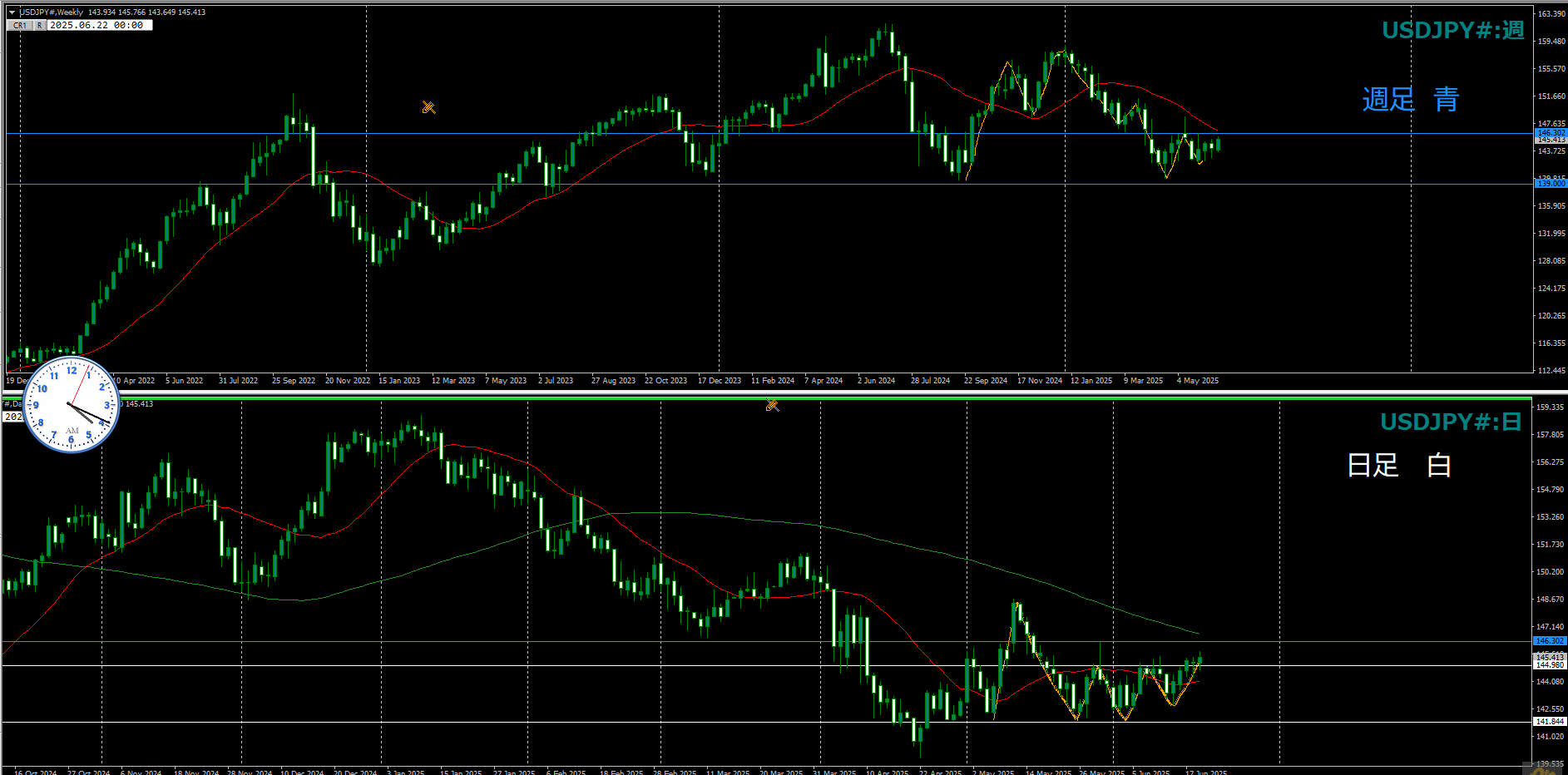
Task: Click the 120.265 price on weekly axis
Action: point(1551,316)
